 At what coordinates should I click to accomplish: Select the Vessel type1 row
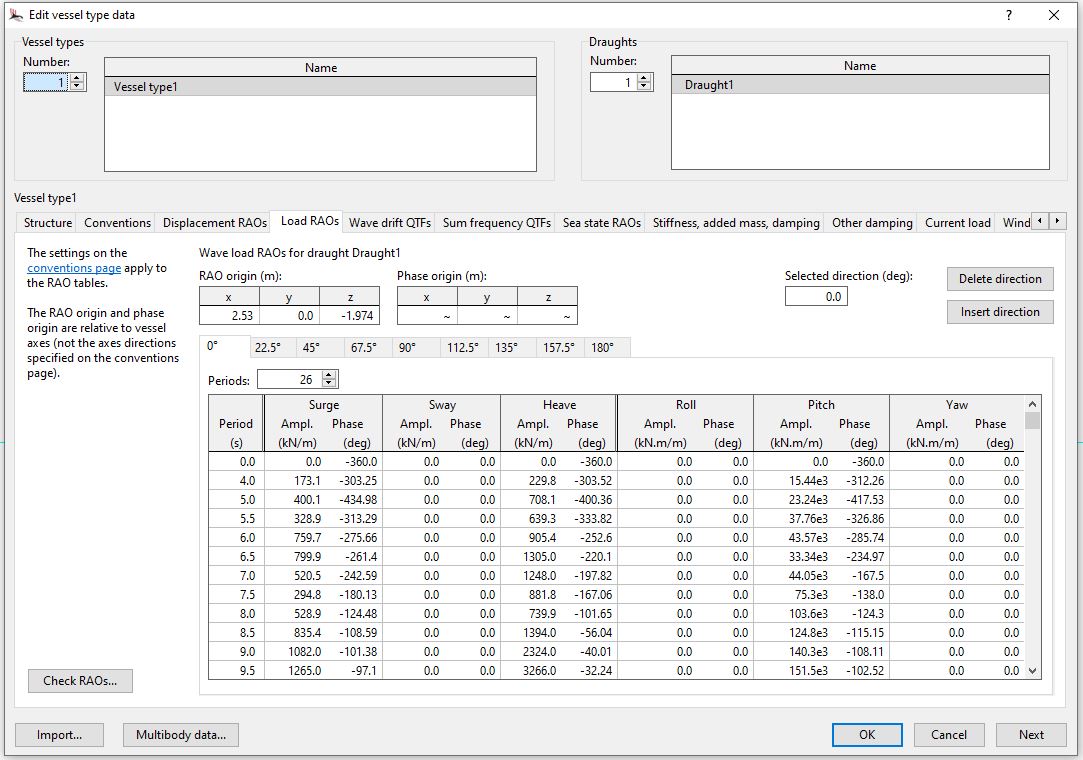(320, 86)
